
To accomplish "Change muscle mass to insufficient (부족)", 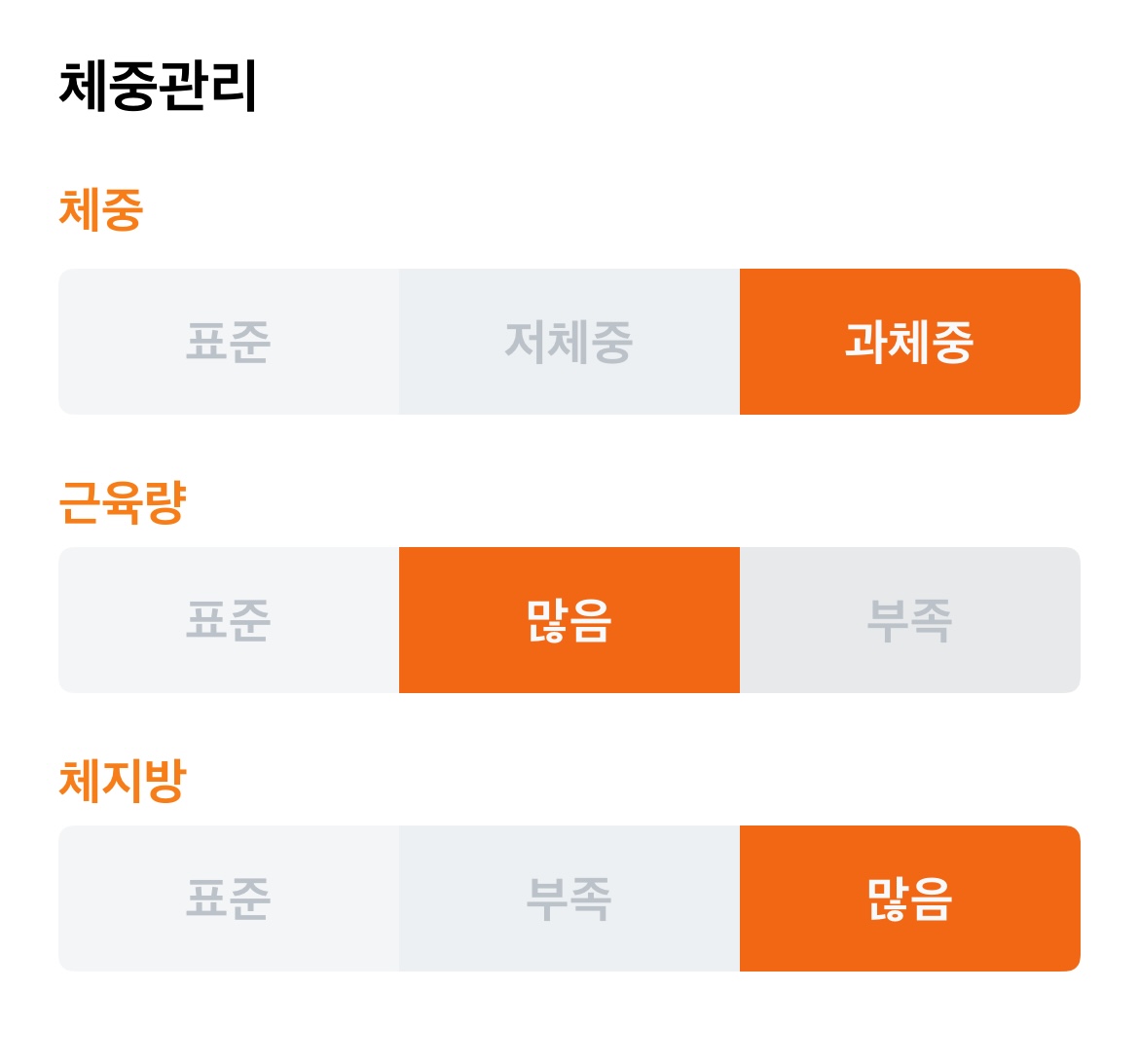I will 910,620.
